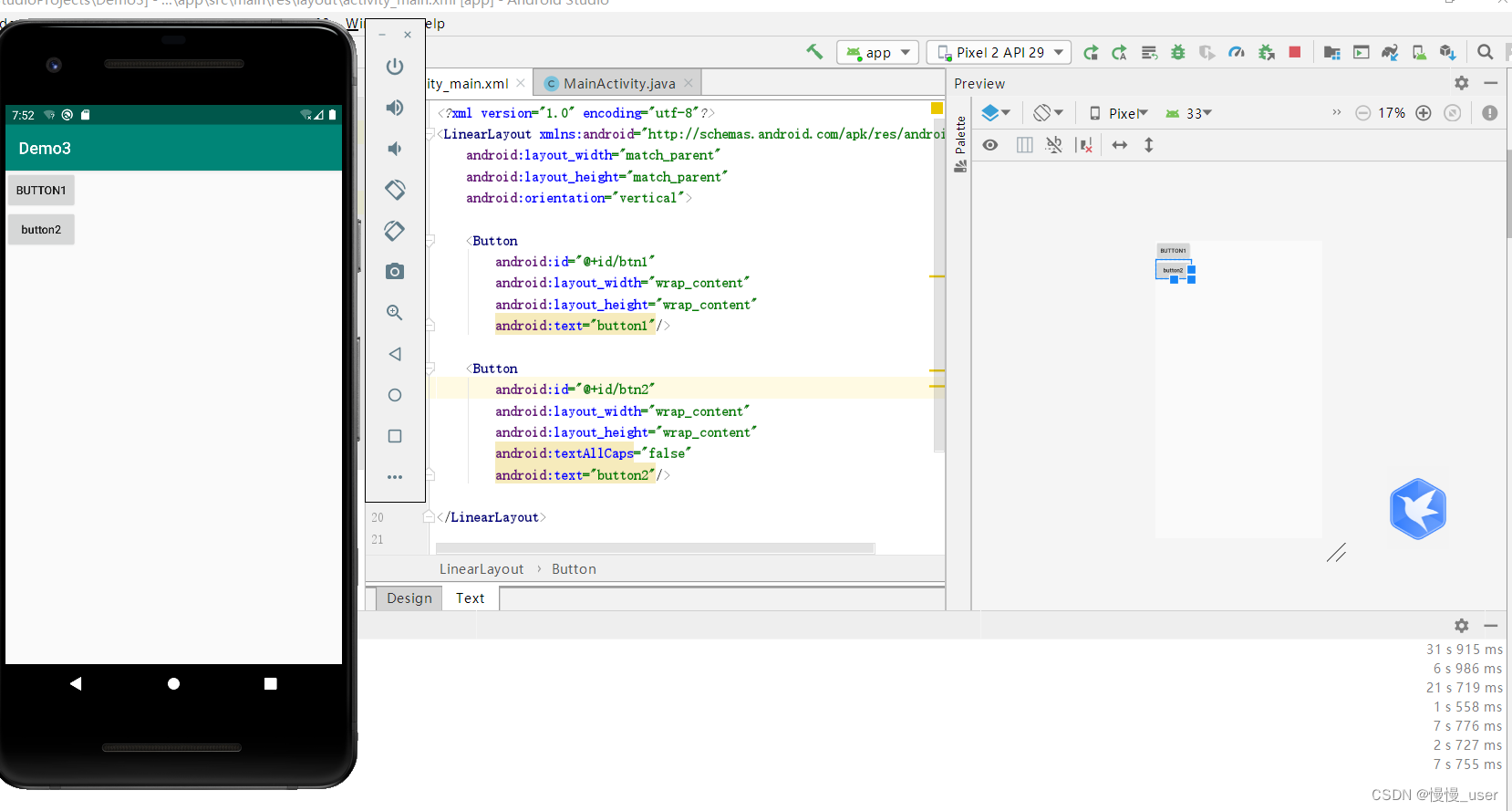Click the blue bird floating assistant icon
1512x811 pixels.
pyautogui.click(x=1418, y=509)
